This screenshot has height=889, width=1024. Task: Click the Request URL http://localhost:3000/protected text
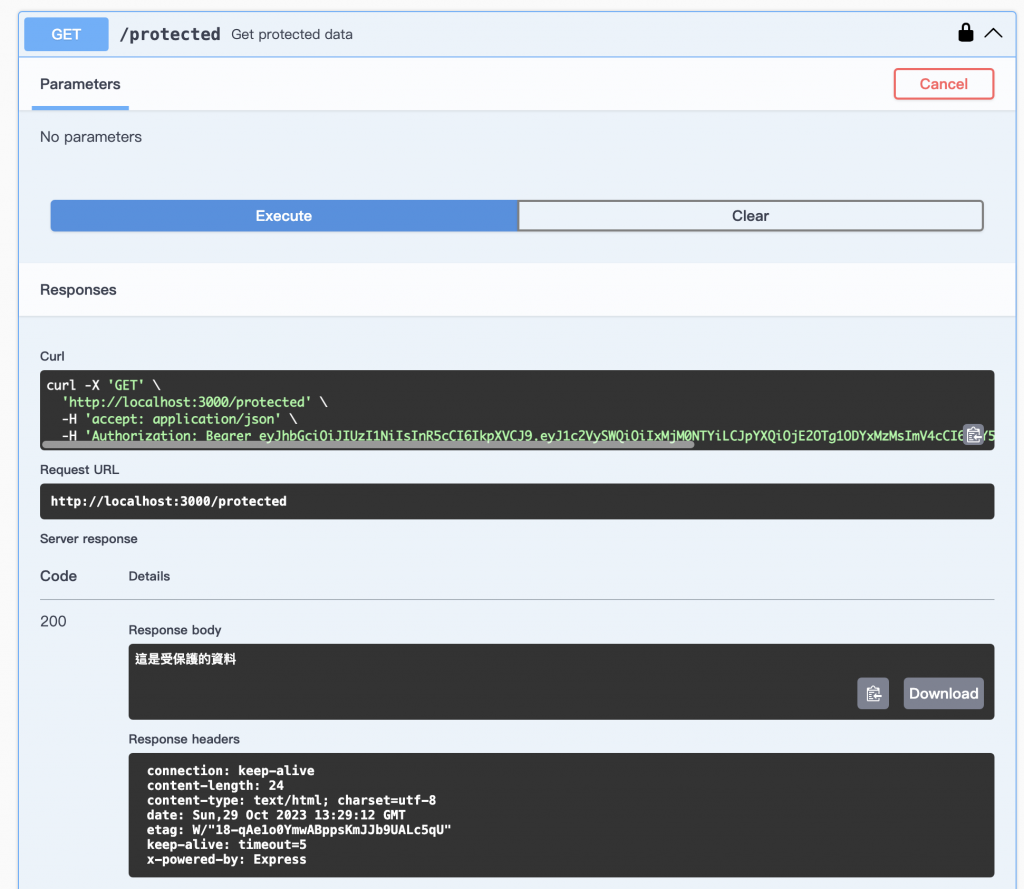coord(168,502)
